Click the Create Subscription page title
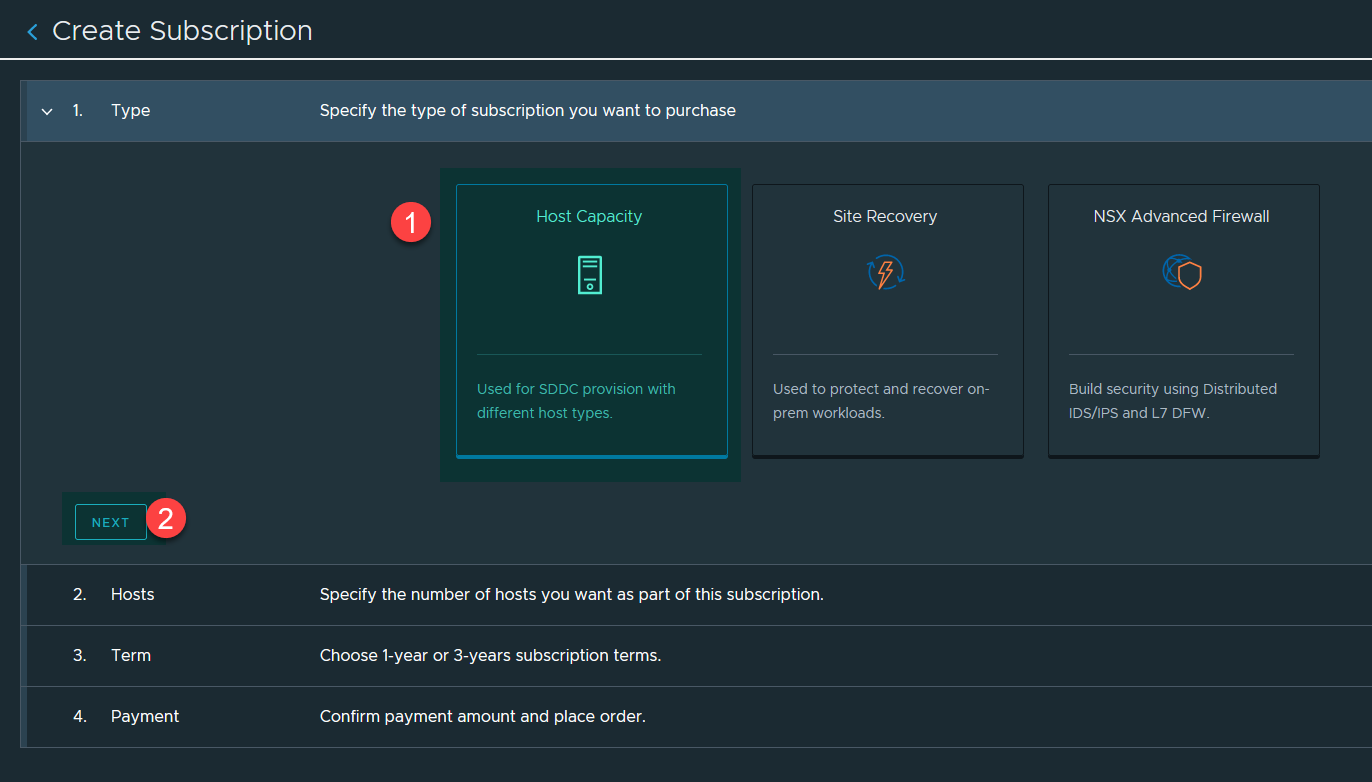Screen dimensions: 1372x782 (x=182, y=31)
